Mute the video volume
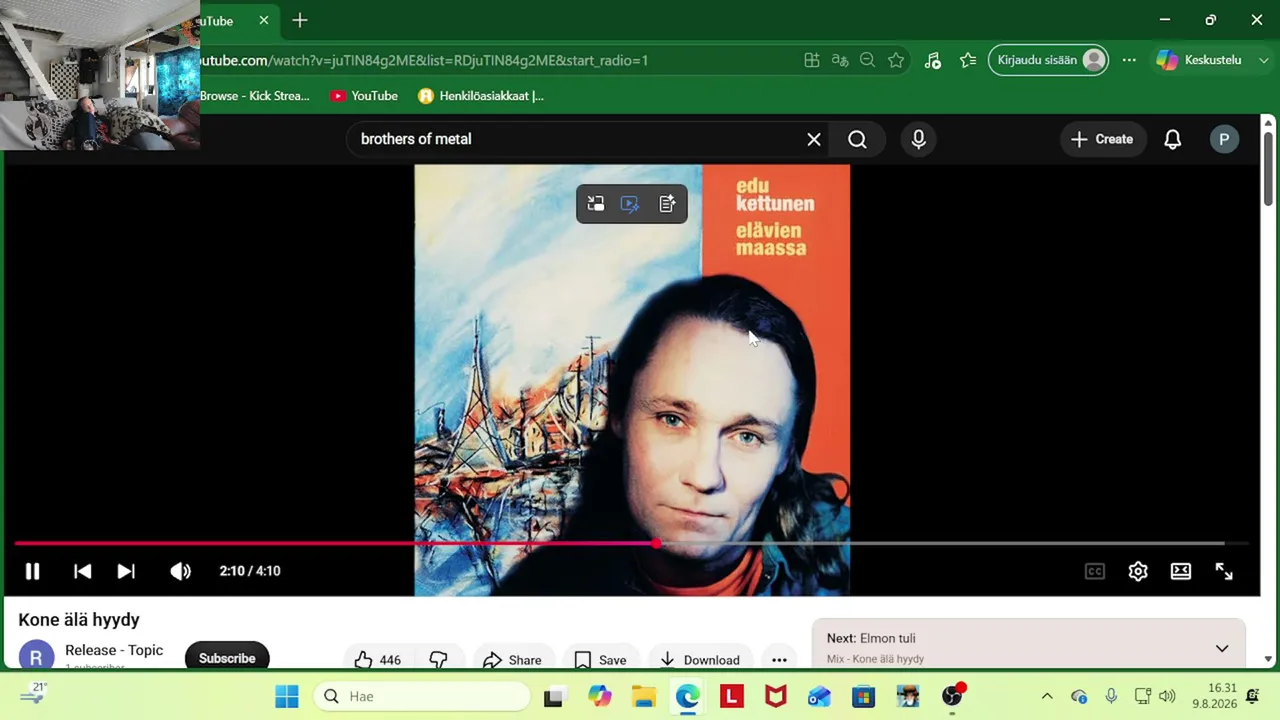 (x=180, y=571)
